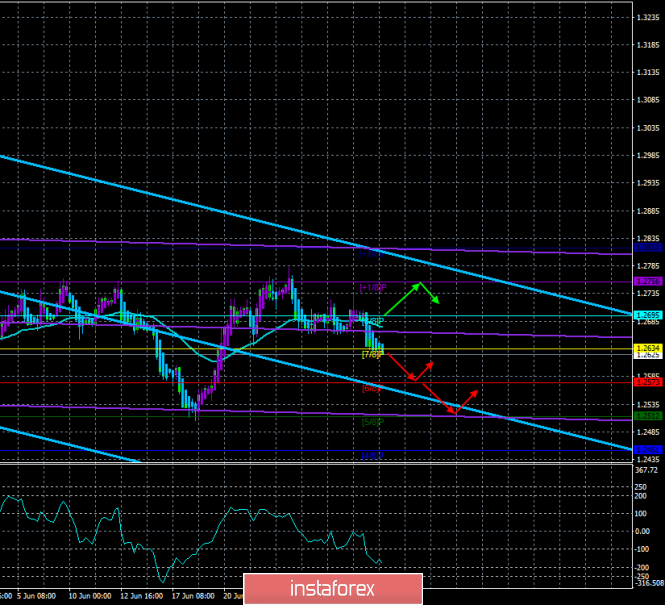Click the 1.3185 price axis label
The height and width of the screenshot is (605, 665).
(x=648, y=45)
